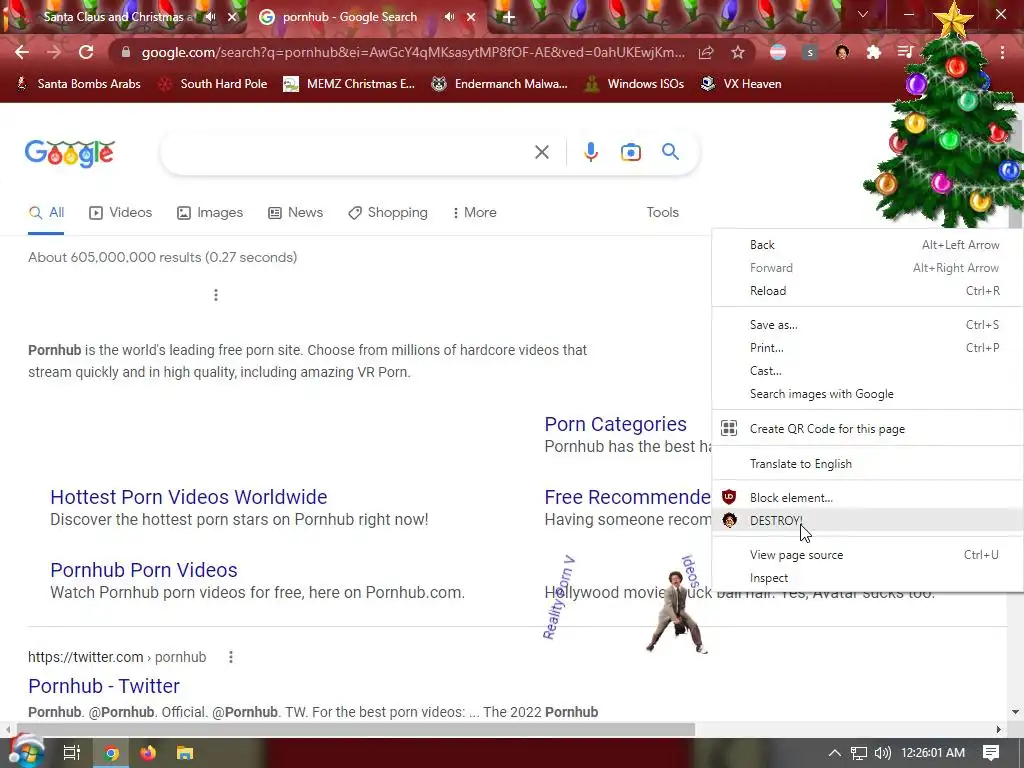
Task: Close the pornhub Google Search tab
Action: click(471, 18)
